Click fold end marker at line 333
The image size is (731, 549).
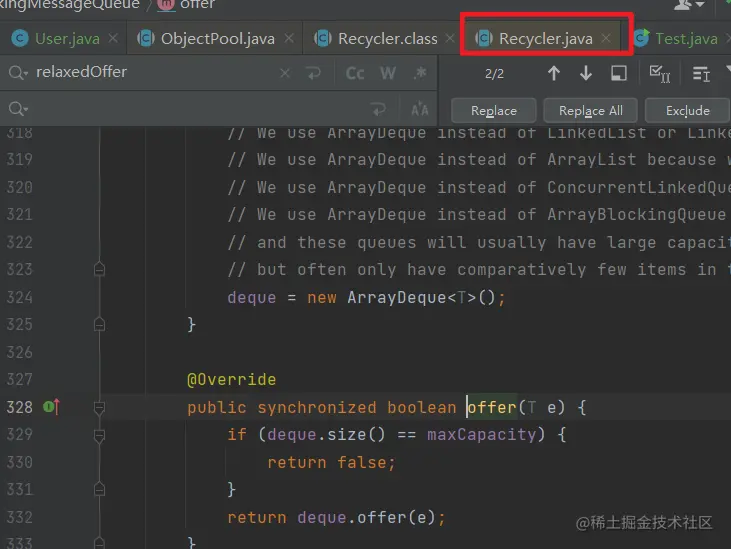point(99,543)
